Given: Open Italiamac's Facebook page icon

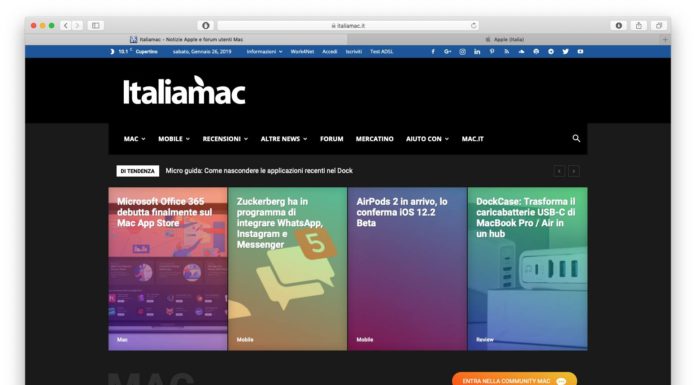Looking at the screenshot, I should [x=433, y=52].
